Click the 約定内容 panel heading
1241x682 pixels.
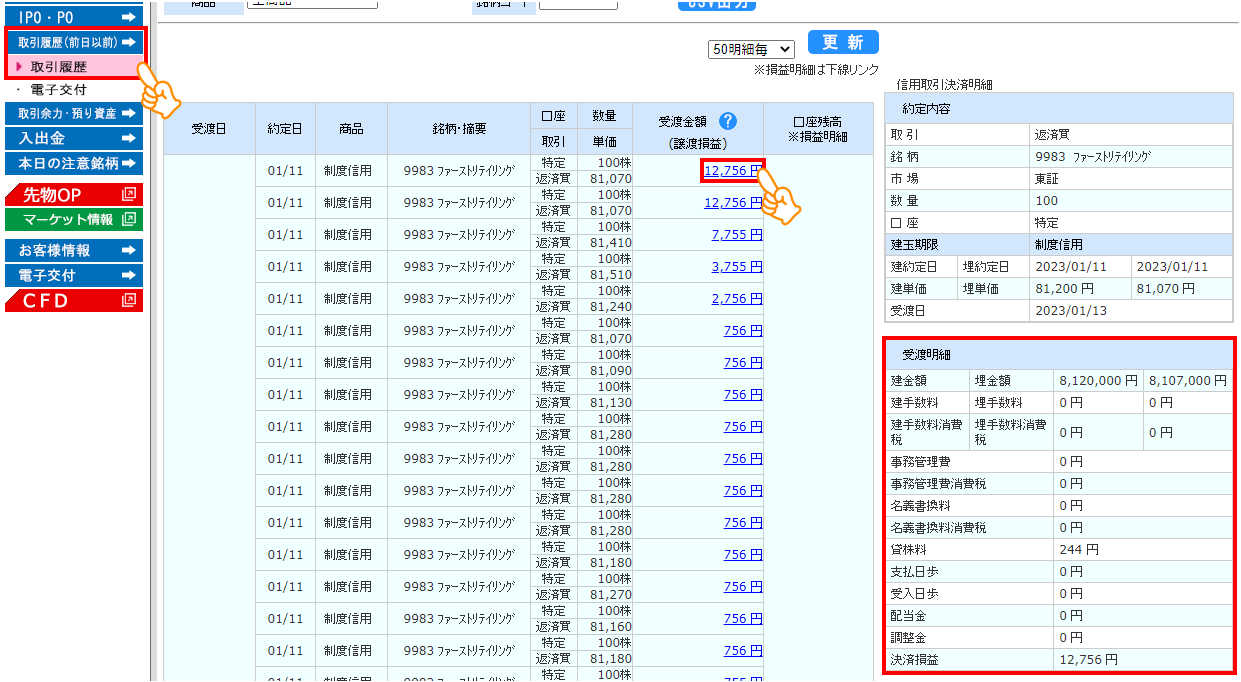tap(926, 108)
